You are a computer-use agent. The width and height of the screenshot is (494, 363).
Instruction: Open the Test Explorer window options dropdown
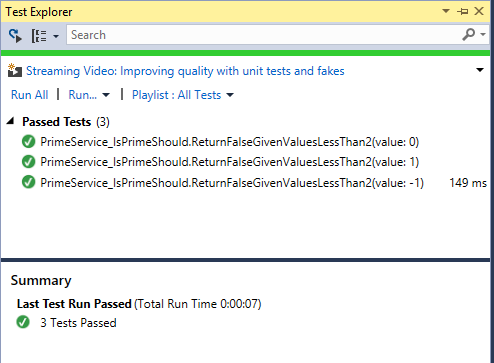(x=446, y=11)
